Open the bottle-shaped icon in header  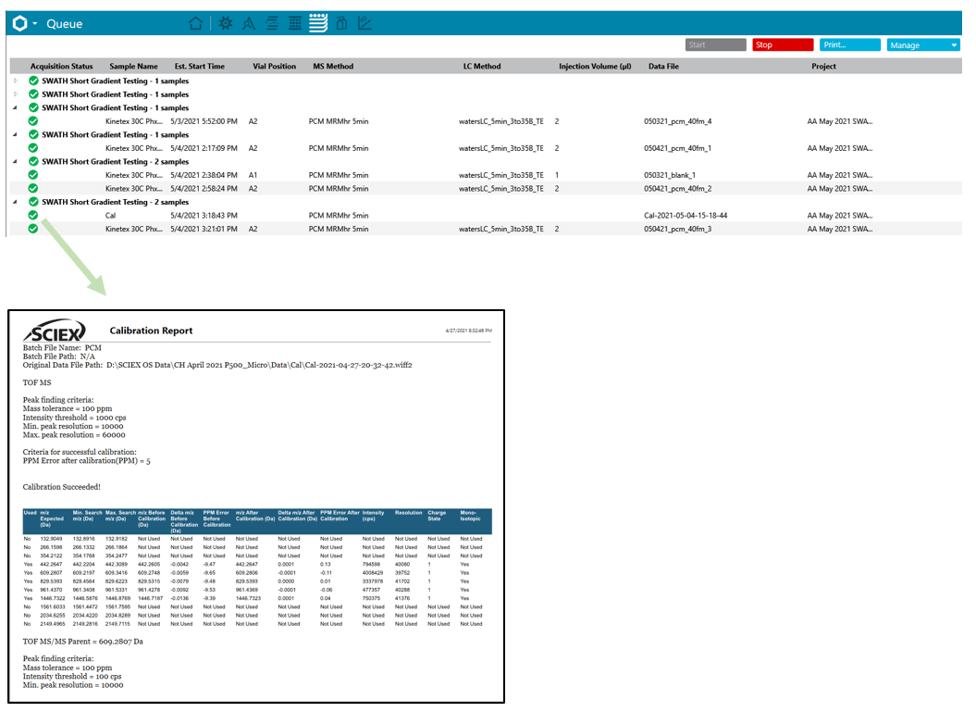click(x=342, y=23)
